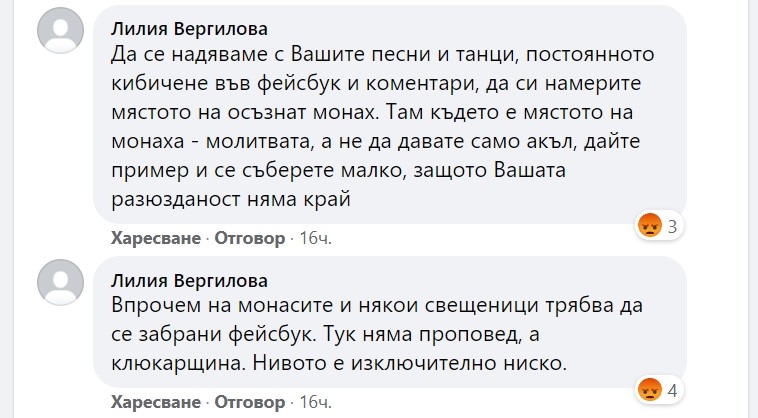
Task: Reply to first Лилия Вергилова comment
Action: point(249,238)
